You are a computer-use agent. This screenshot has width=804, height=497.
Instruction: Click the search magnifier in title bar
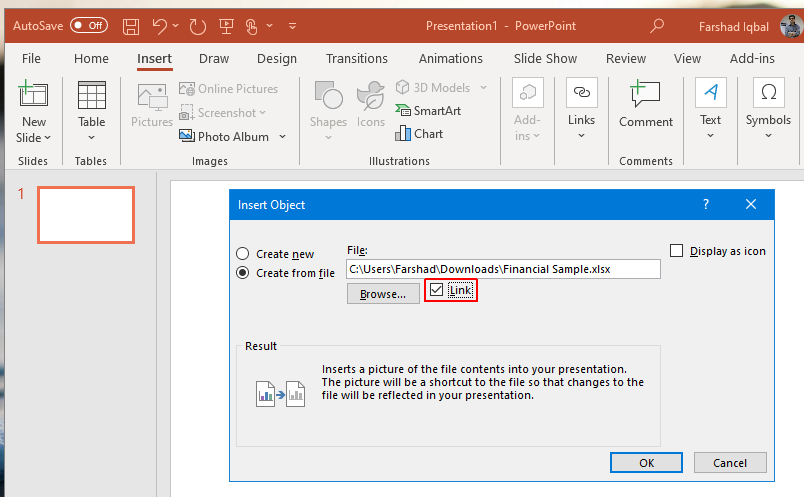(x=657, y=25)
